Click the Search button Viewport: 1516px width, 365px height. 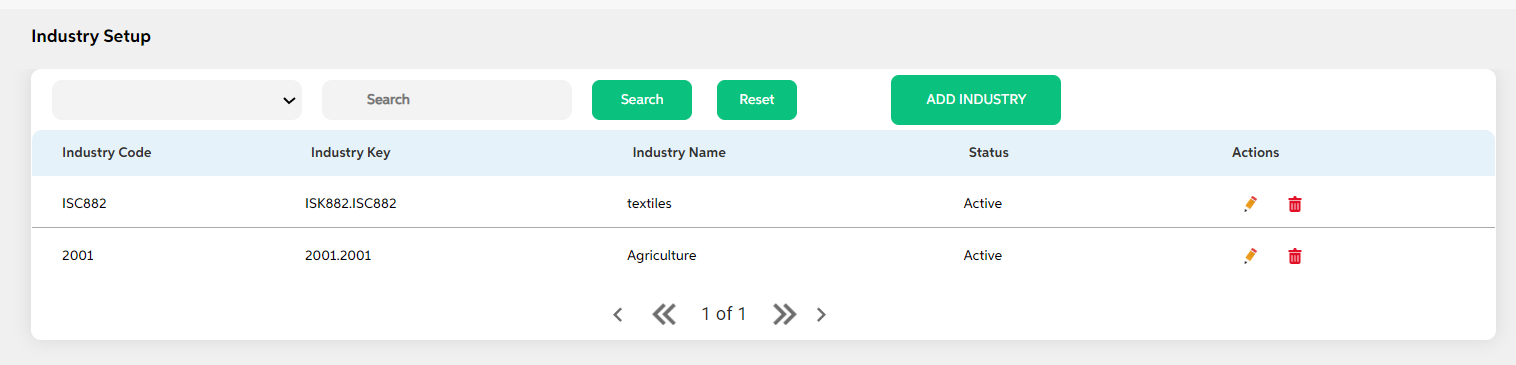pos(642,100)
